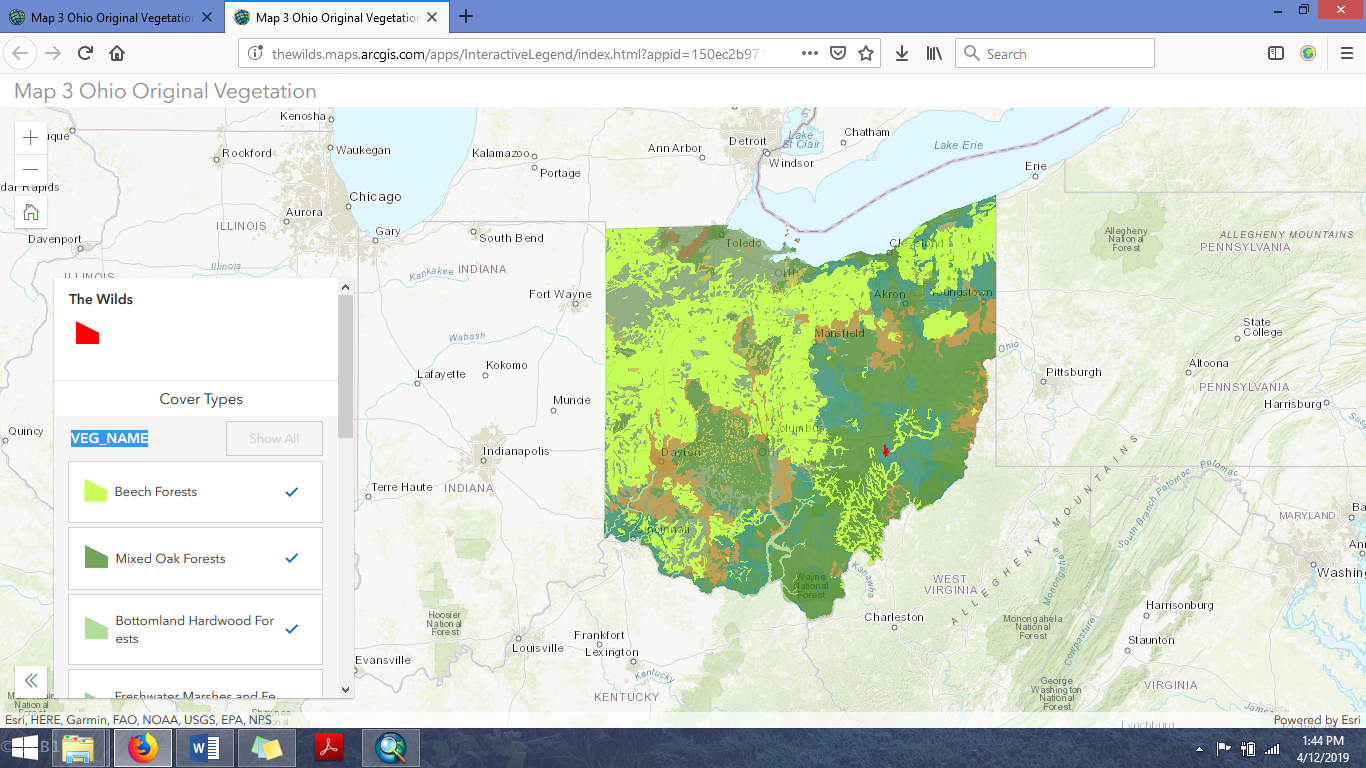Open the Page actions ellipsis menu
Image resolution: width=1366 pixels, height=768 pixels.
point(808,54)
